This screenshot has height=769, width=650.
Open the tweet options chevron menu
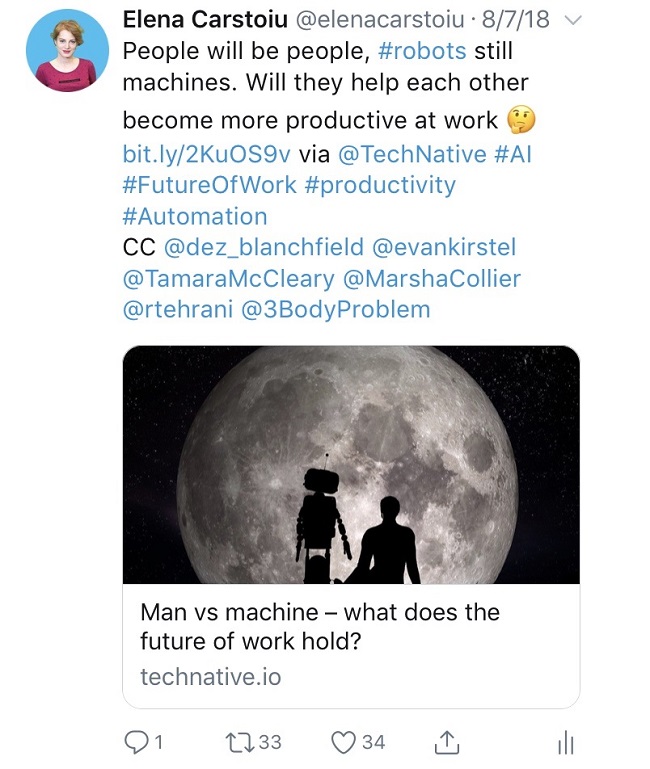click(573, 20)
